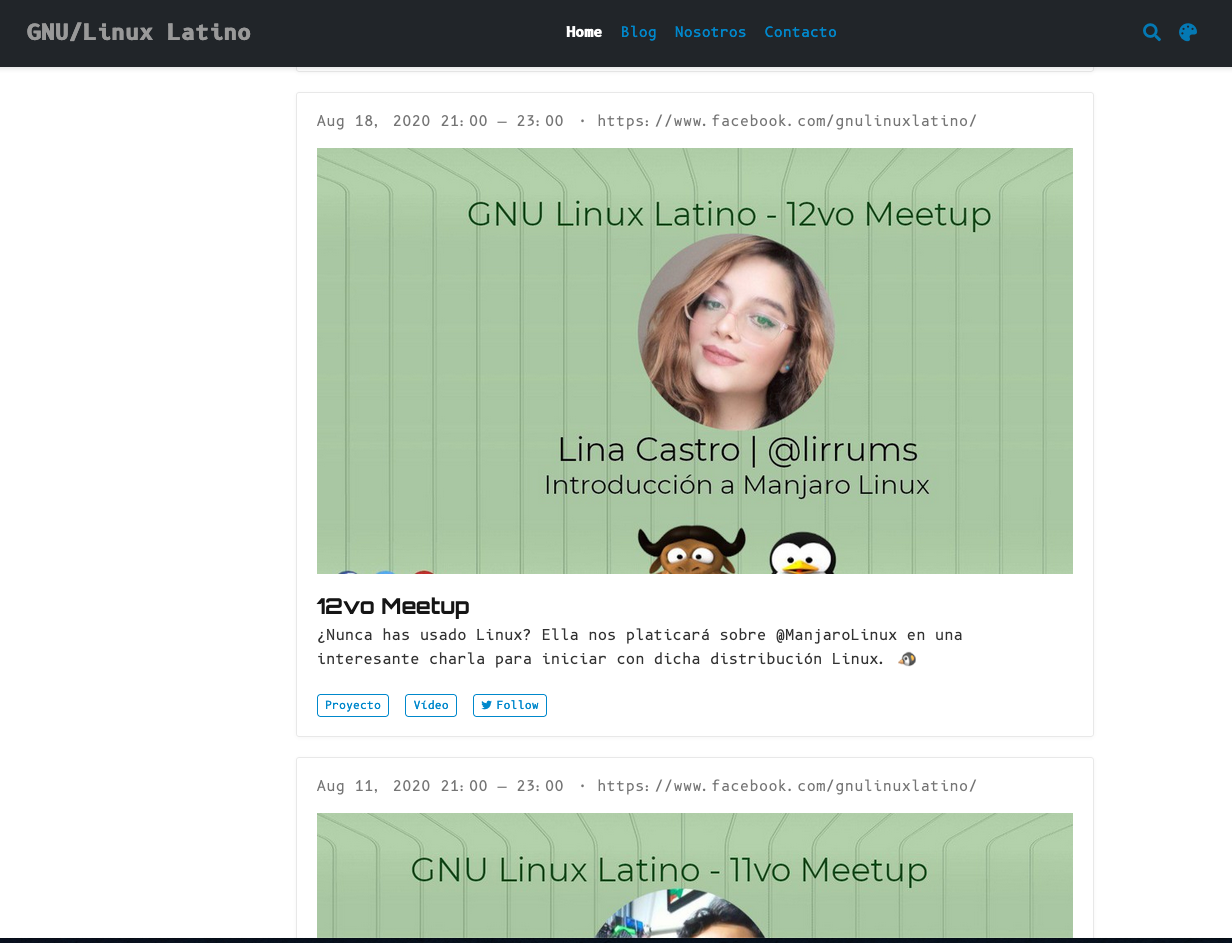Open the Blog section
1232x943 pixels.
click(638, 31)
